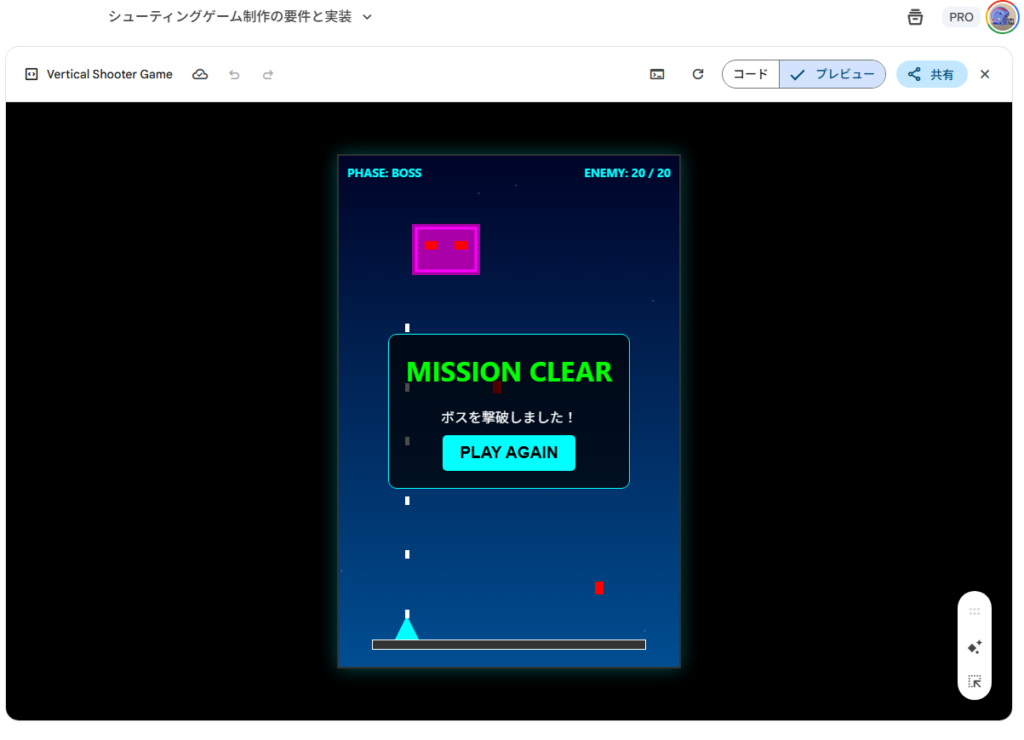Open the user profile avatar
1024x740 pixels.
coord(1002,17)
